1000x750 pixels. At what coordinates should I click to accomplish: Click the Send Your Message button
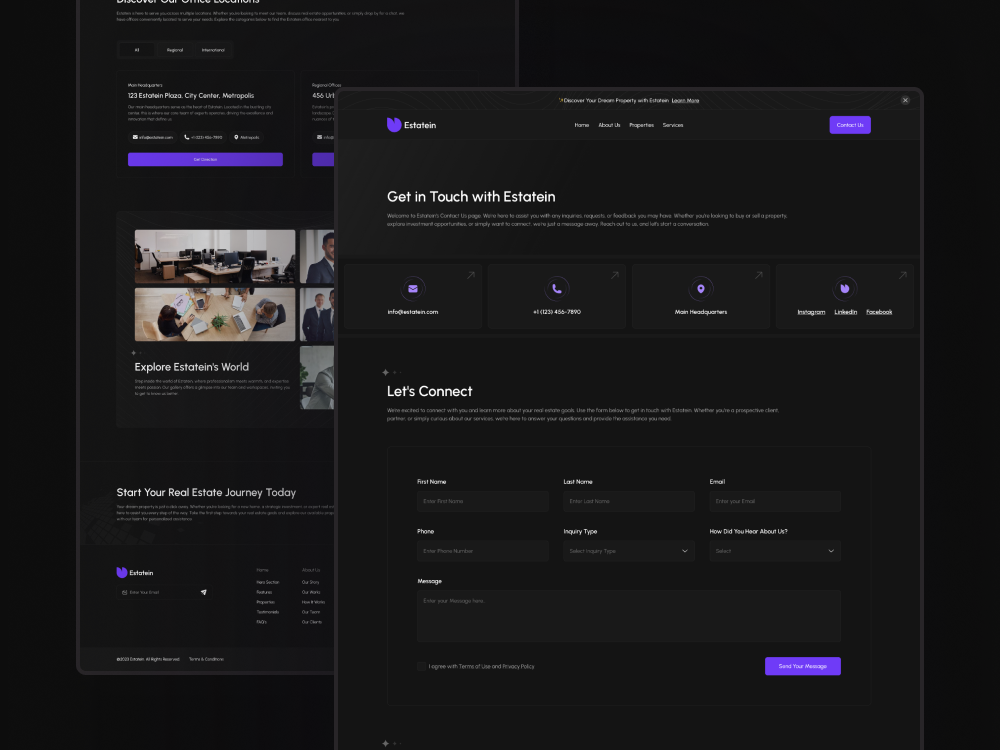click(x=802, y=666)
